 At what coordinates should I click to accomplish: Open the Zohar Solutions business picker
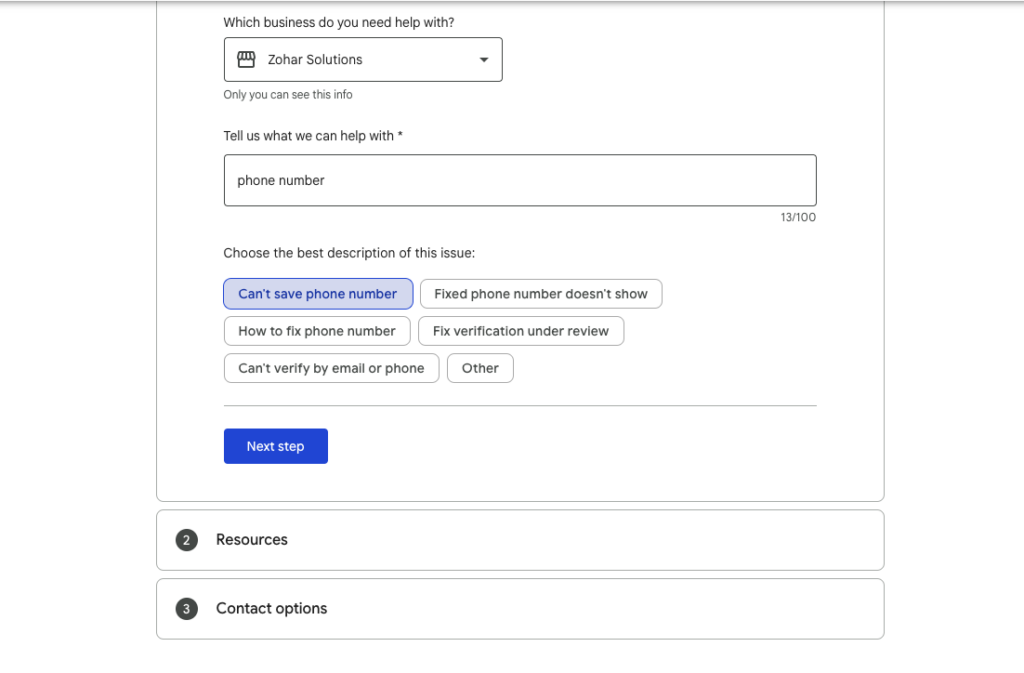click(362, 59)
